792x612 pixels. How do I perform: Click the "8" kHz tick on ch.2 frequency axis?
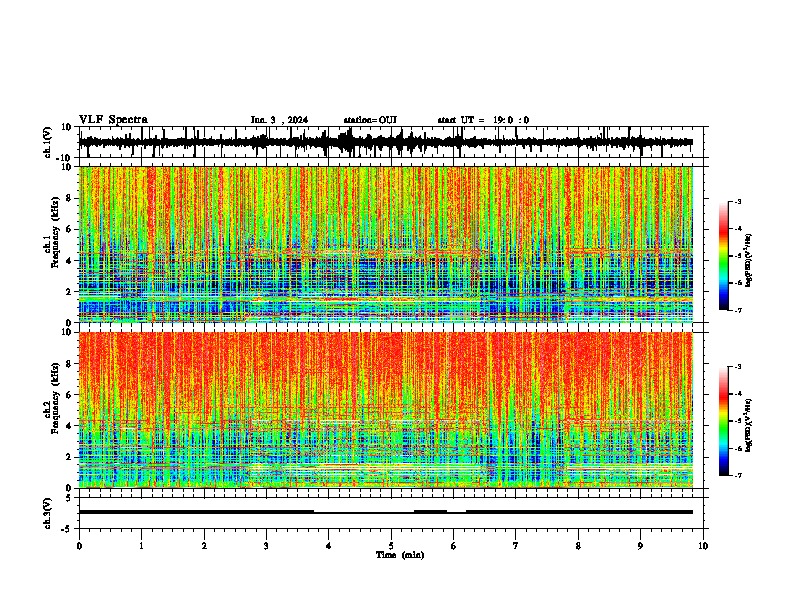tap(70, 364)
